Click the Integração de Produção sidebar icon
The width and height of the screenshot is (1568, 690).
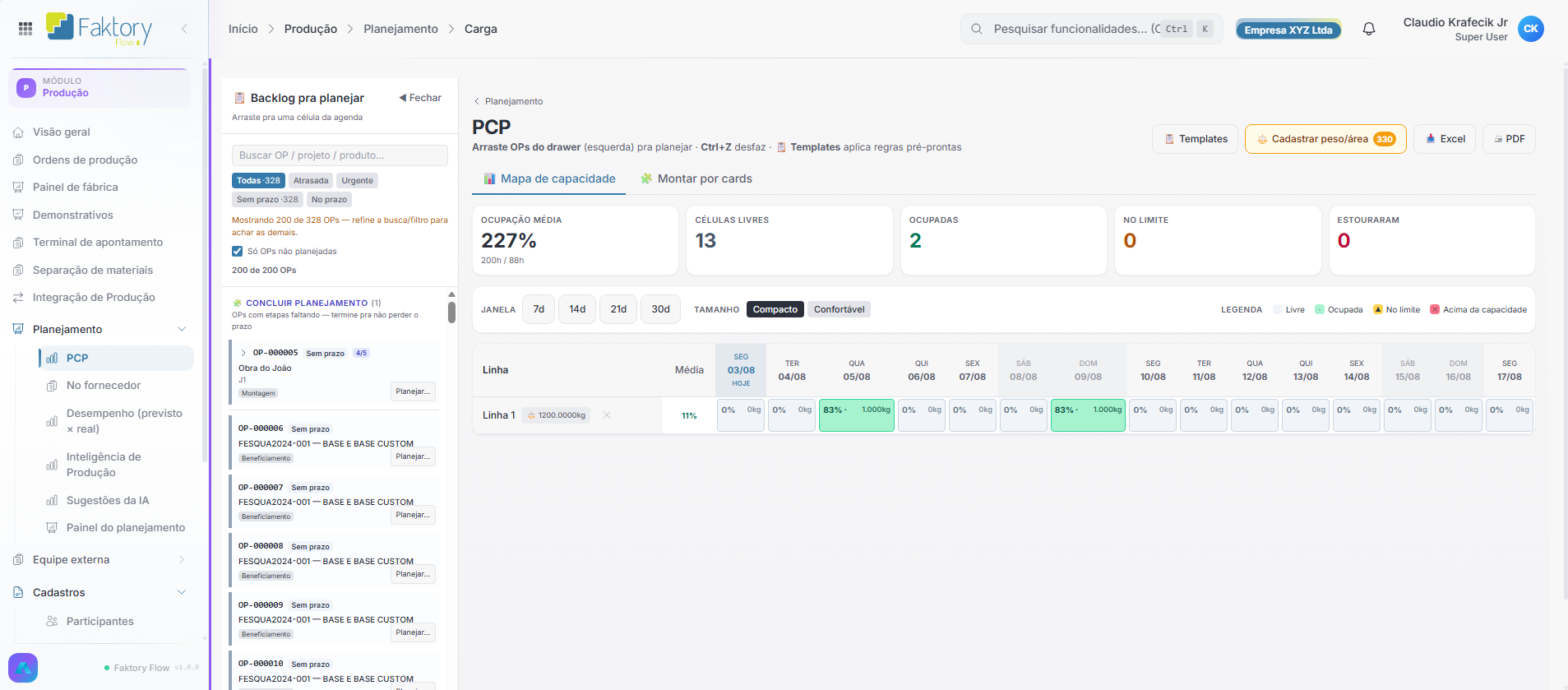pyautogui.click(x=18, y=298)
